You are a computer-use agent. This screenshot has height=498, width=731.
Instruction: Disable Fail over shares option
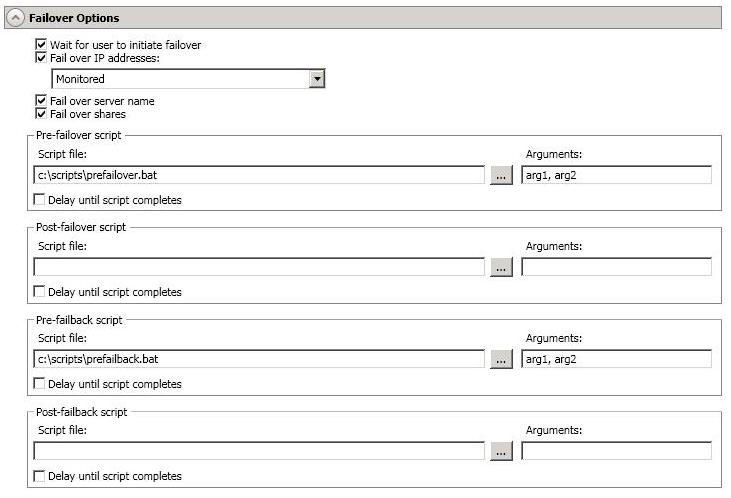tap(41, 113)
